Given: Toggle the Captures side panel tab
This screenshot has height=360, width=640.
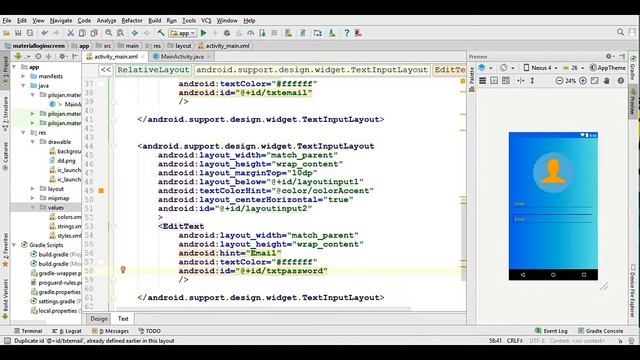Looking at the screenshot, I should point(5,156).
